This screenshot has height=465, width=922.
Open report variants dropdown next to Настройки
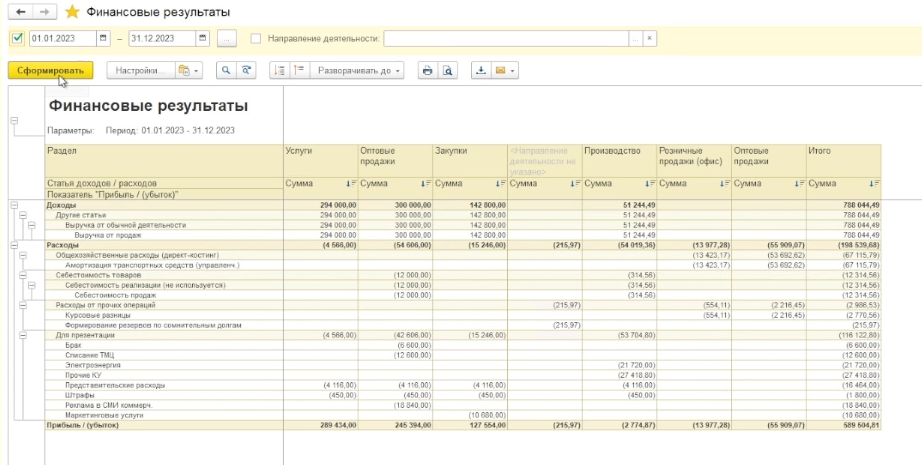click(189, 71)
